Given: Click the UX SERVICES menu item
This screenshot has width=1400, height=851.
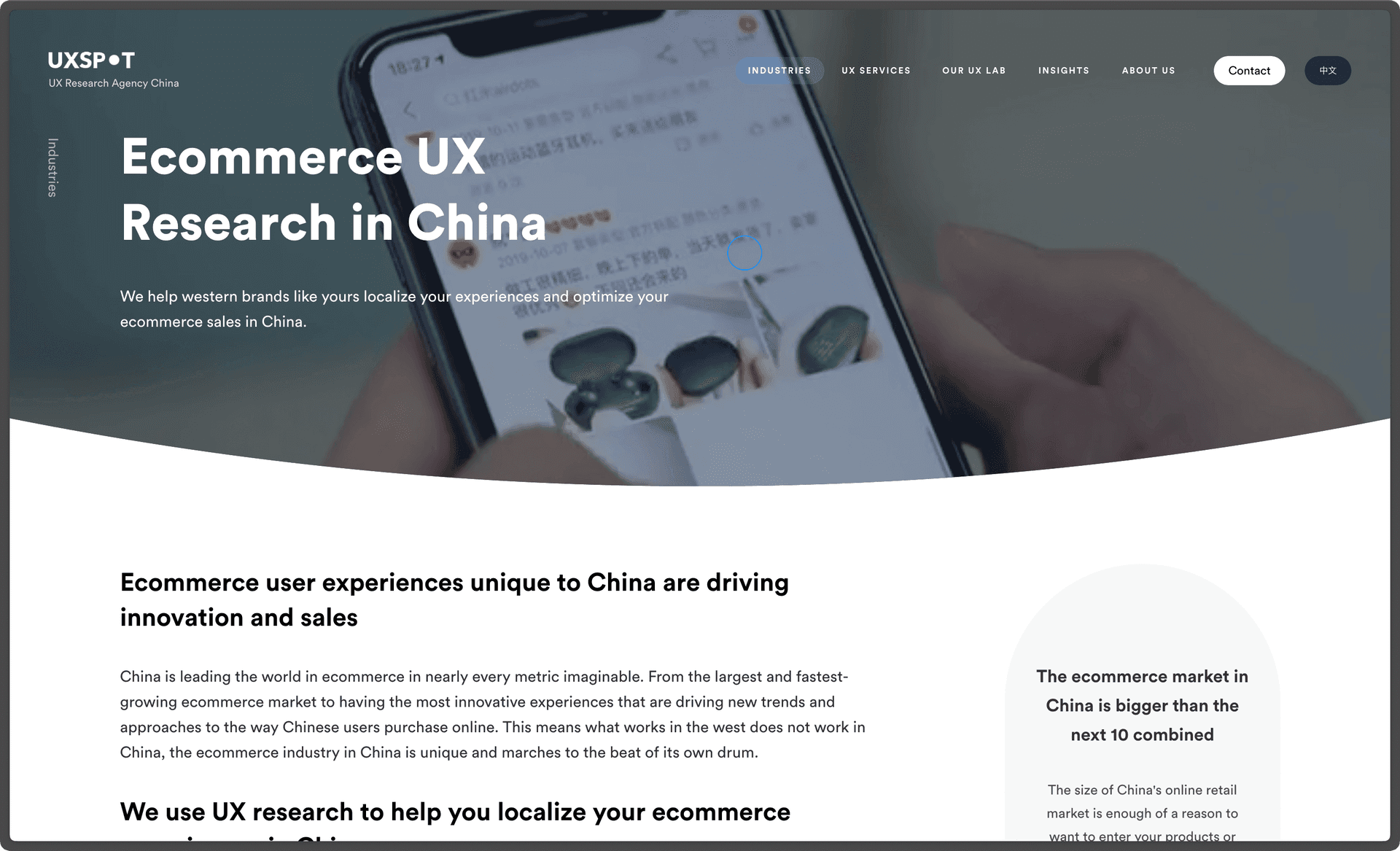Looking at the screenshot, I should 876,70.
